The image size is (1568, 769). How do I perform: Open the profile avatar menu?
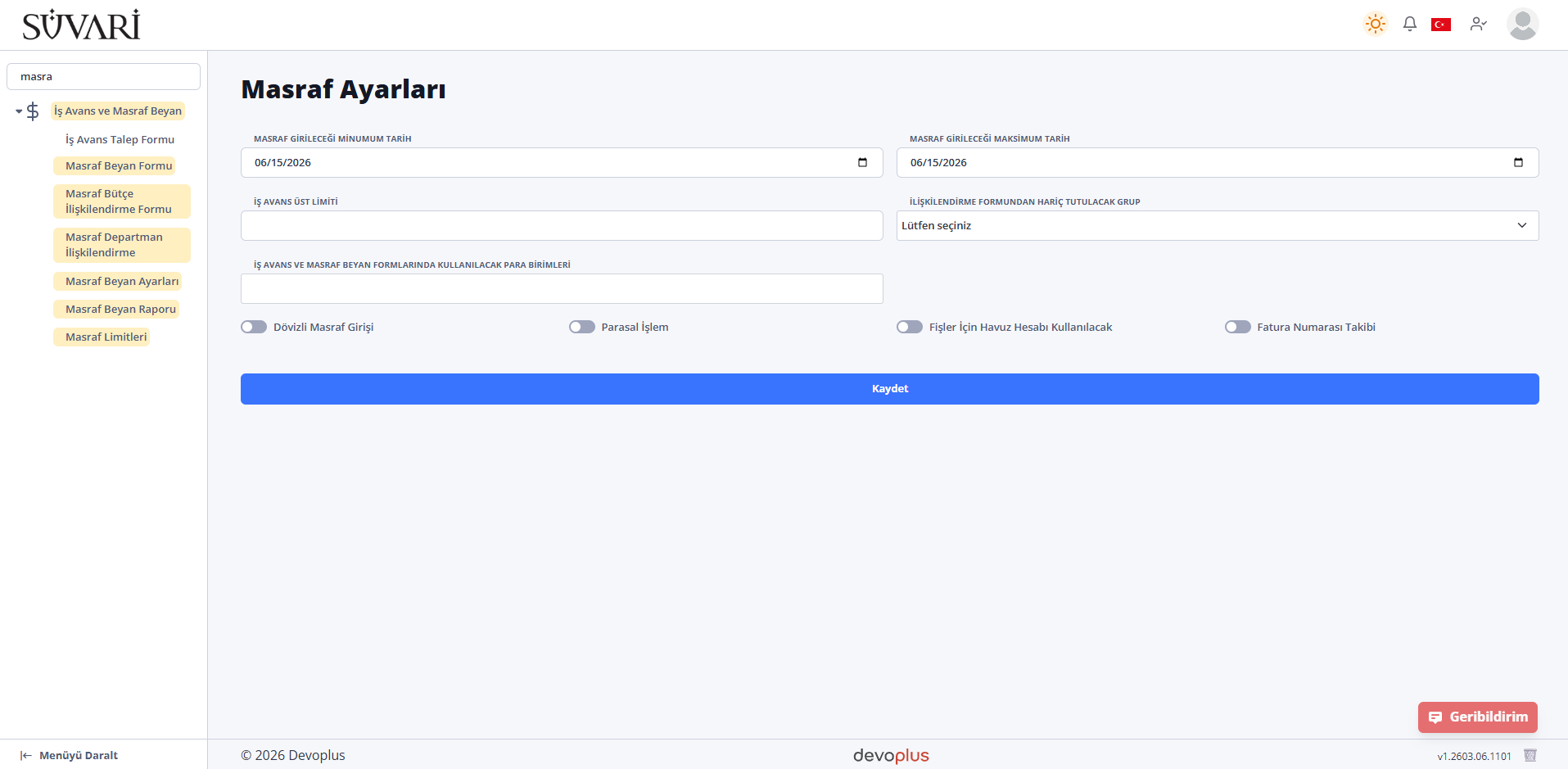1522,24
